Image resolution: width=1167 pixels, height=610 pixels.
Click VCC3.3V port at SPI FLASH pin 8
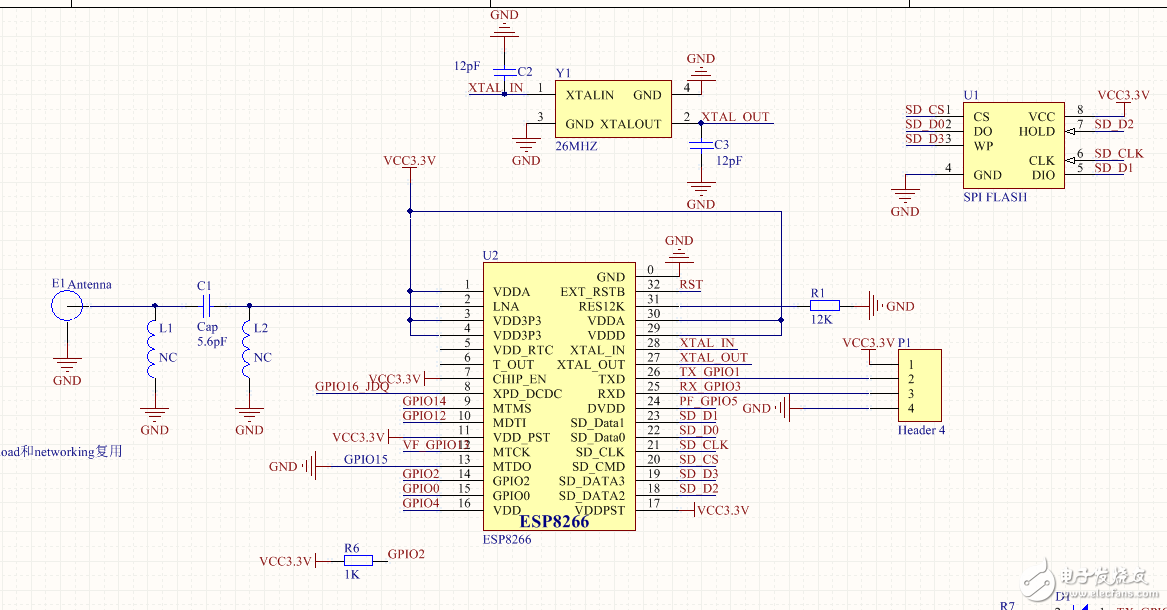(1124, 98)
